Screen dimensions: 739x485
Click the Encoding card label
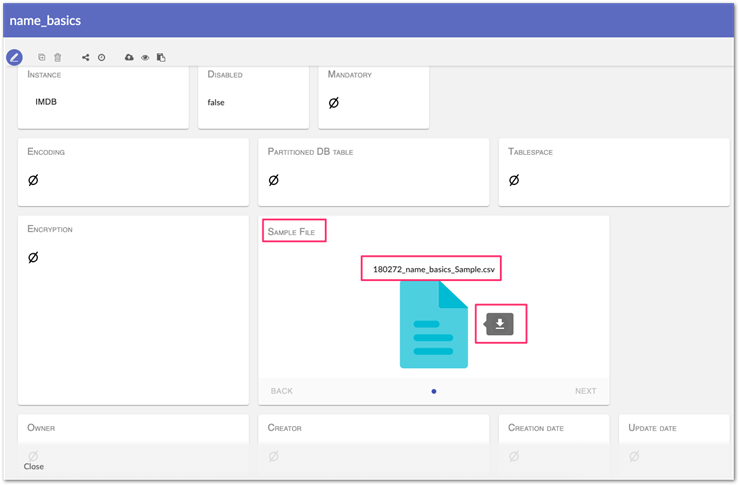click(x=46, y=152)
